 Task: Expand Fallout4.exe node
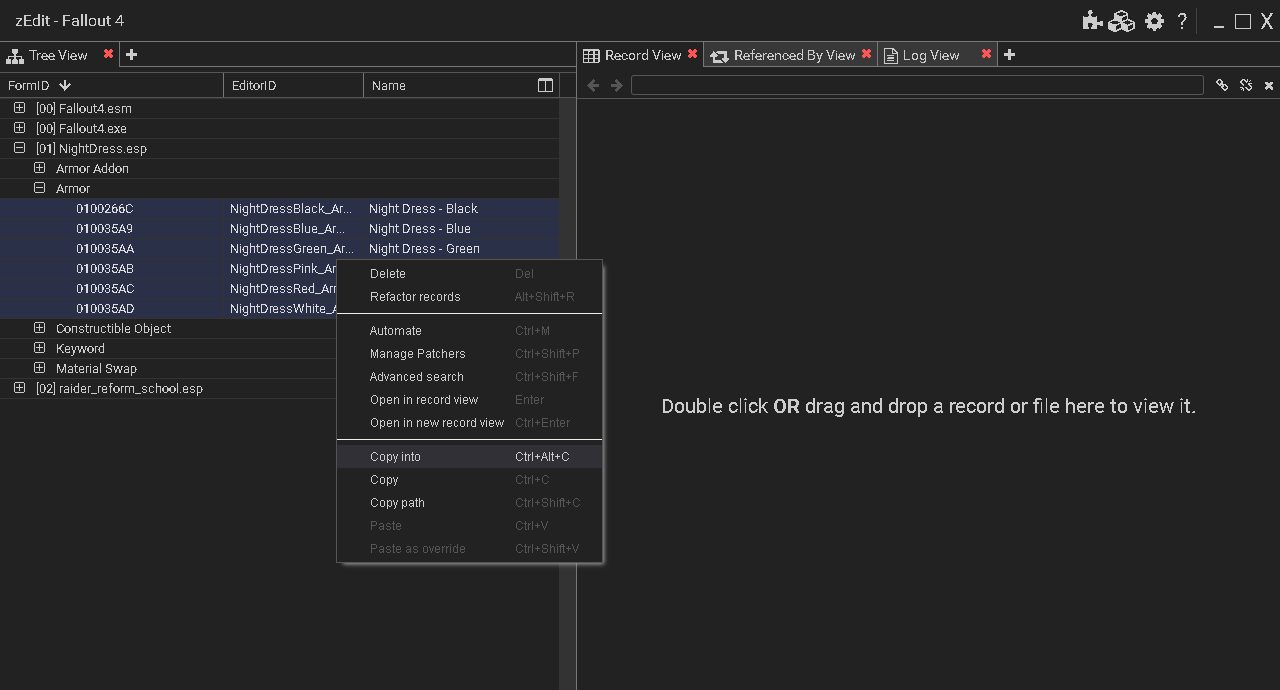coord(19,128)
